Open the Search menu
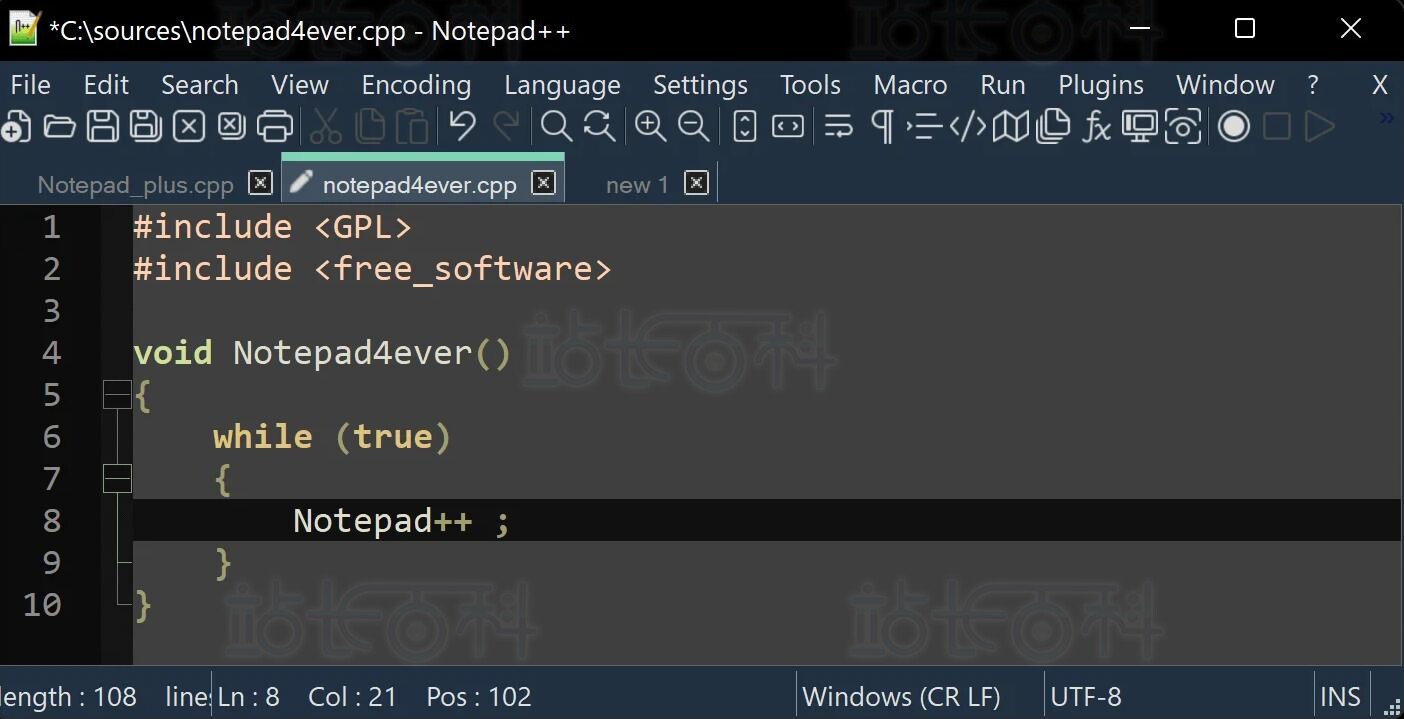 point(200,85)
